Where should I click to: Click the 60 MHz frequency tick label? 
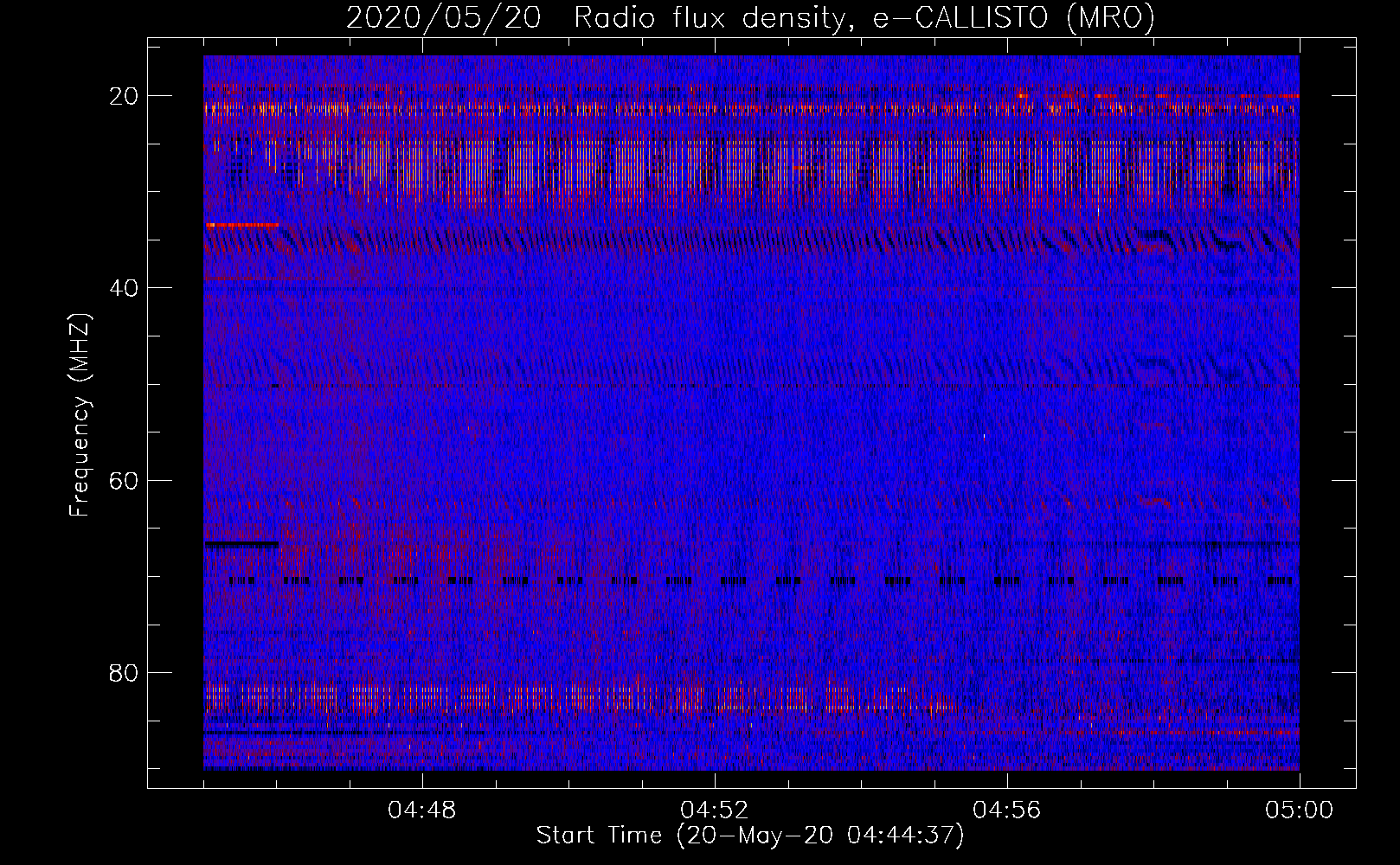click(125, 480)
